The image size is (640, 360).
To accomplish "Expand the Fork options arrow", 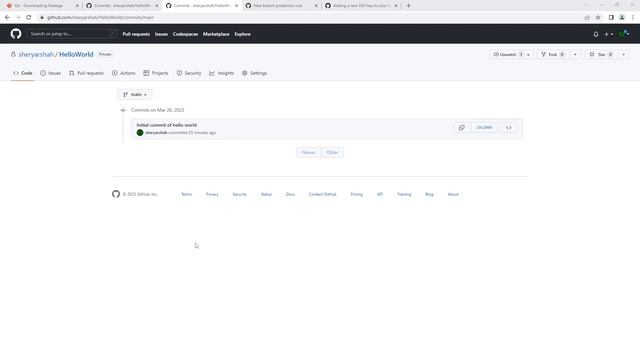I will [x=576, y=54].
